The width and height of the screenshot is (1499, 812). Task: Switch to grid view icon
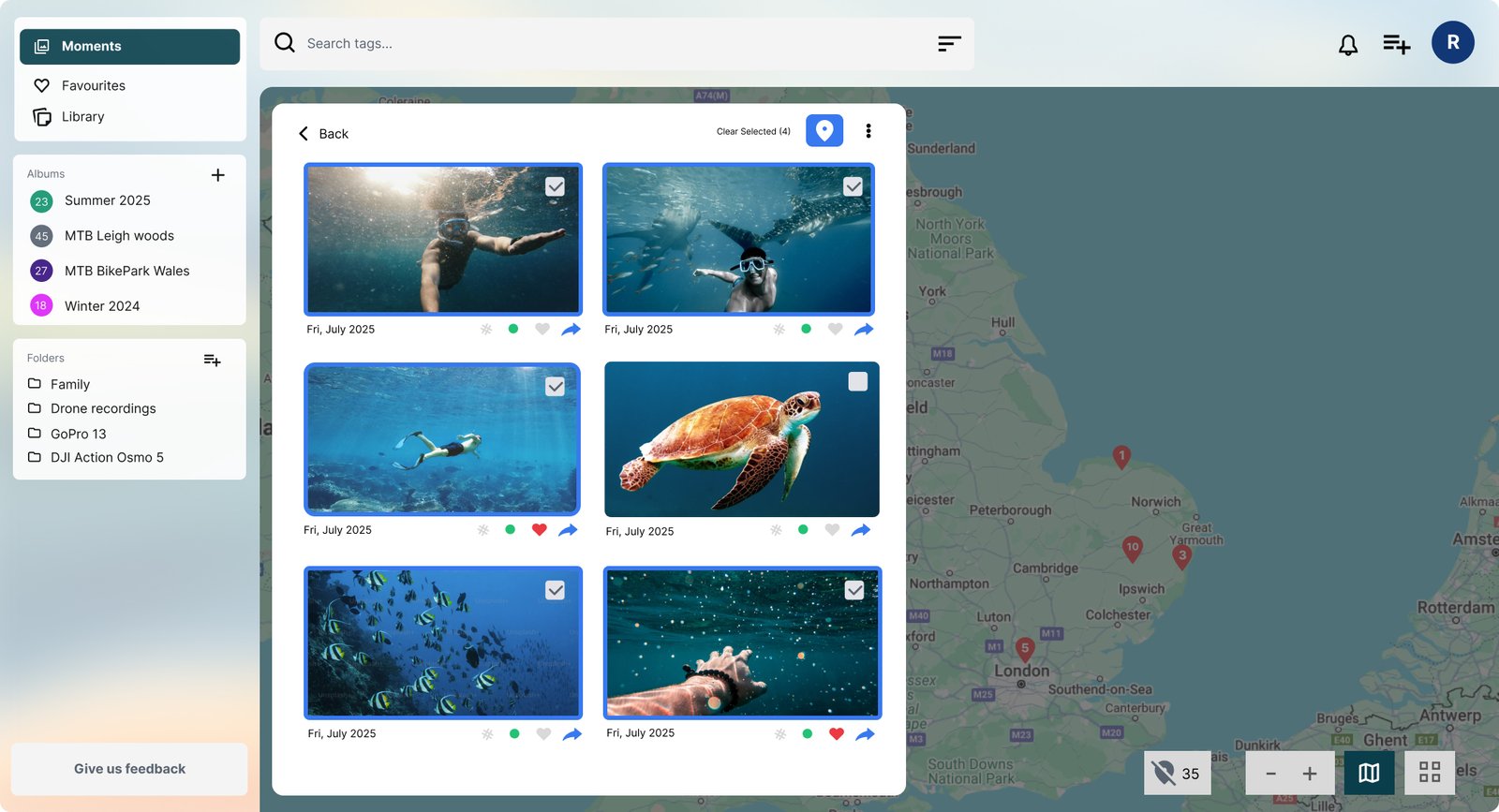point(1429,773)
